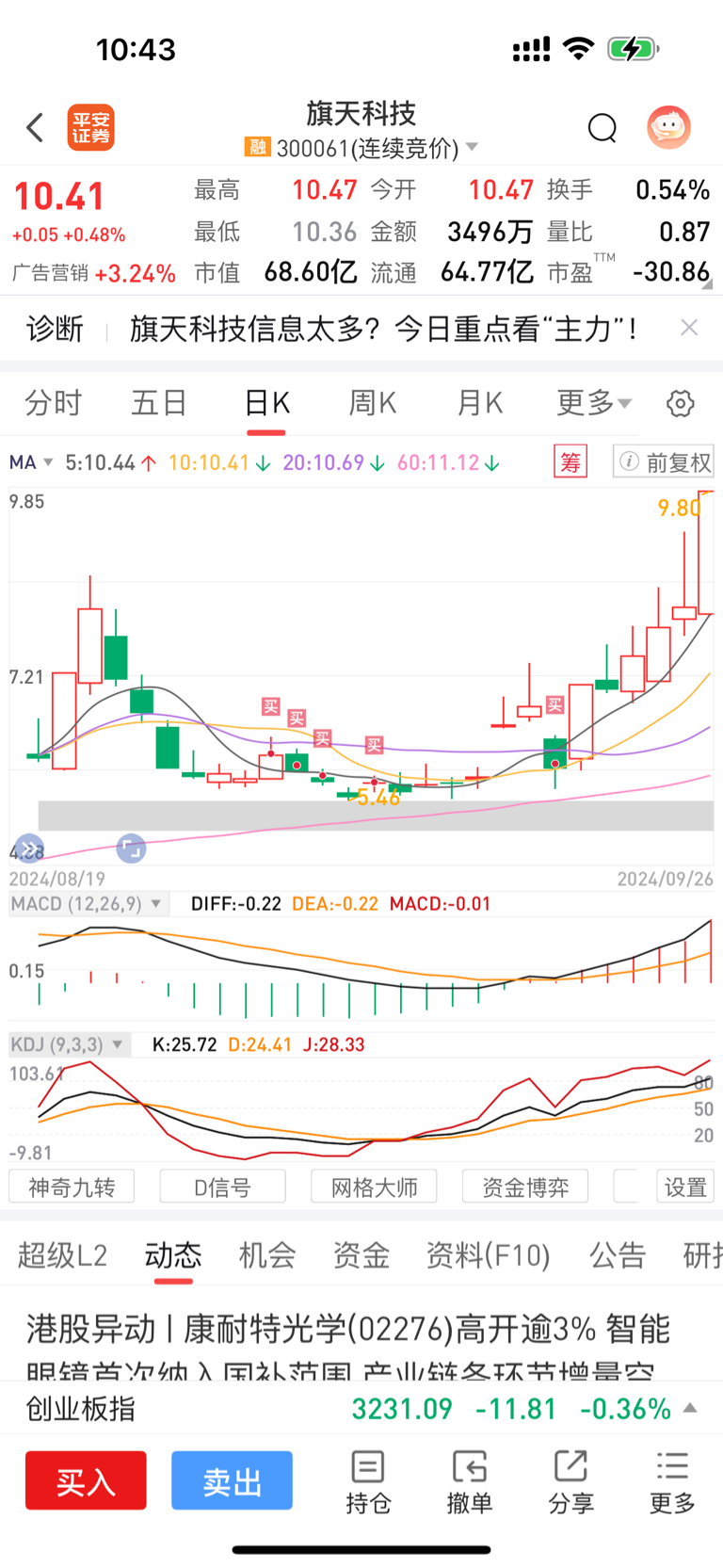This screenshot has width=723, height=1568.
Task: Open the 资料(F10) tab
Action: [488, 1255]
